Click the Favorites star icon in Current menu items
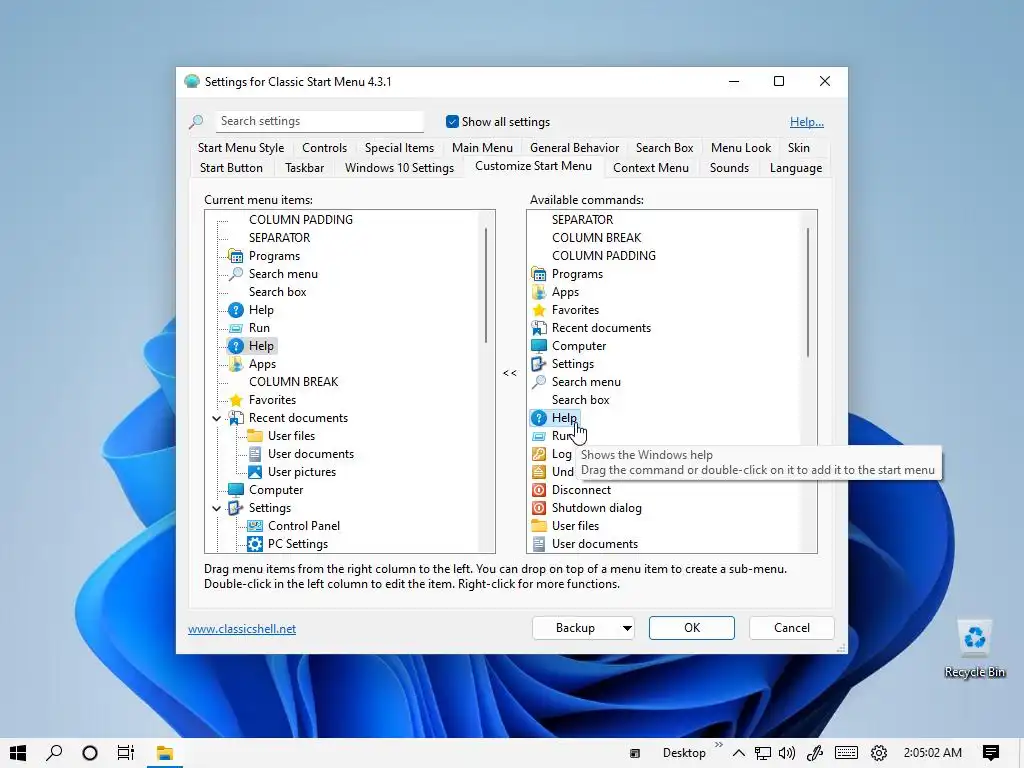This screenshot has height=768, width=1024. click(236, 400)
